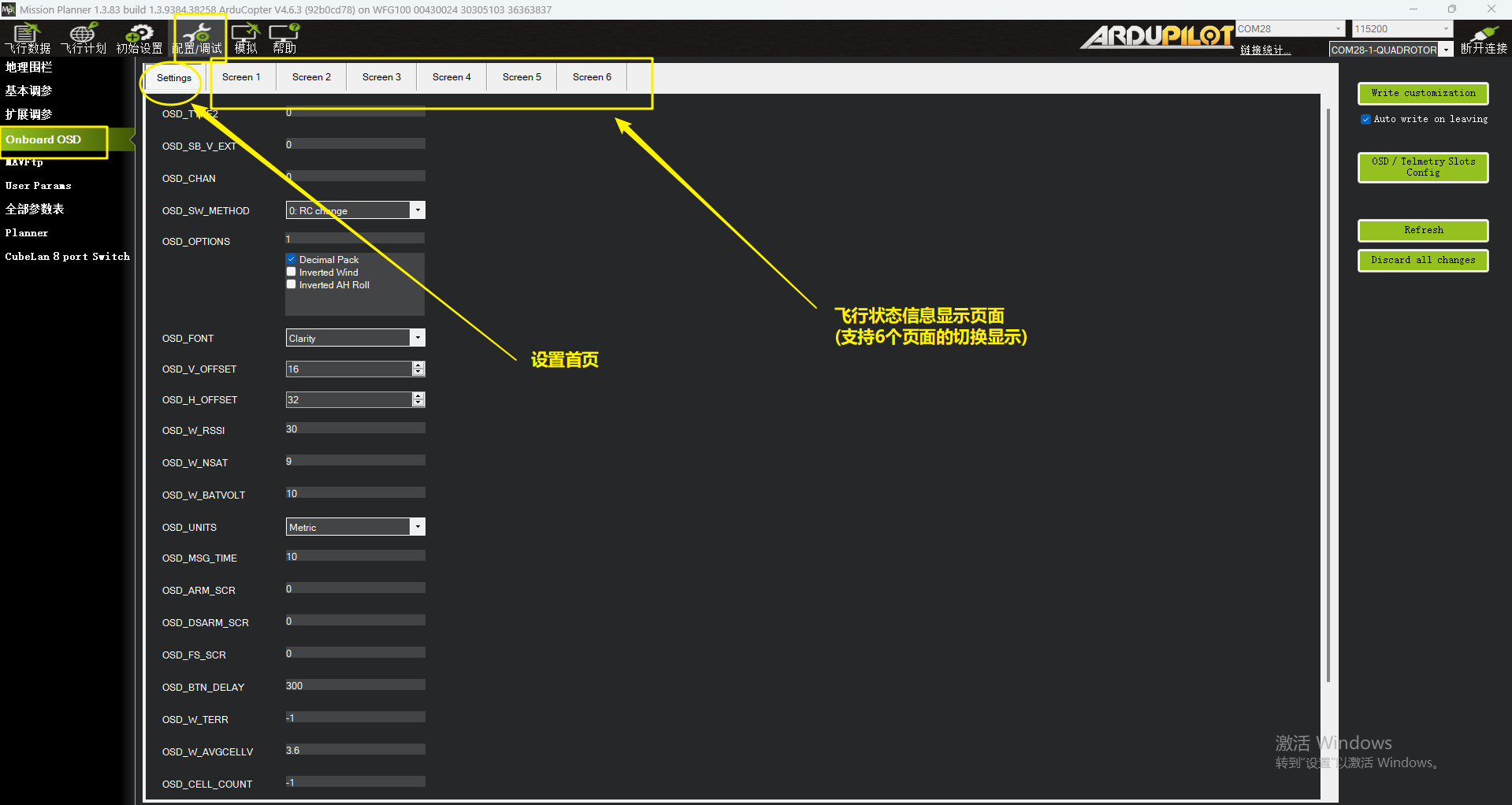
Task: Click the 断开连接 disconnect plug icon
Action: pyautogui.click(x=1484, y=37)
